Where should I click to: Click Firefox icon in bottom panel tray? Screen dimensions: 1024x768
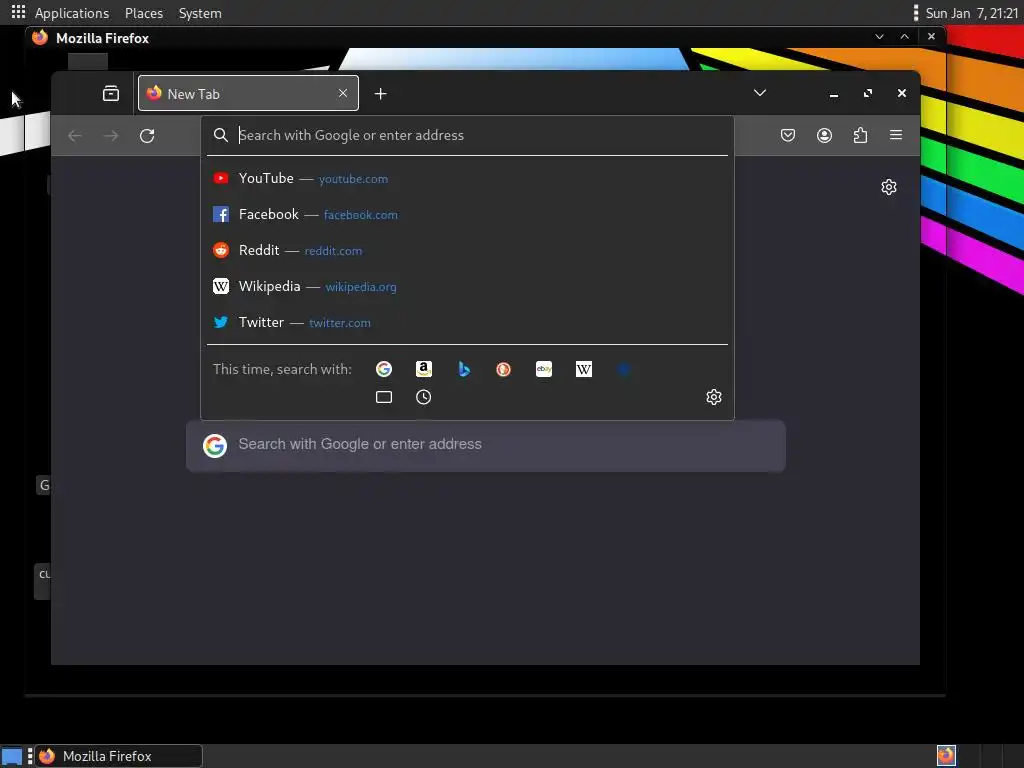click(x=946, y=756)
